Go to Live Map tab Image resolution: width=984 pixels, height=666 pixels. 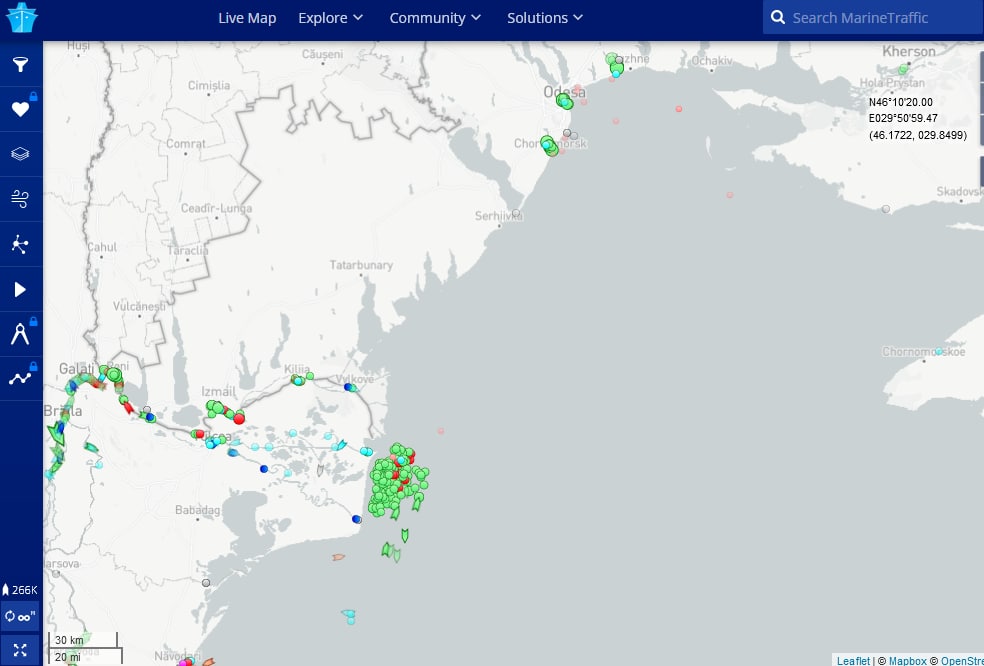click(x=247, y=18)
